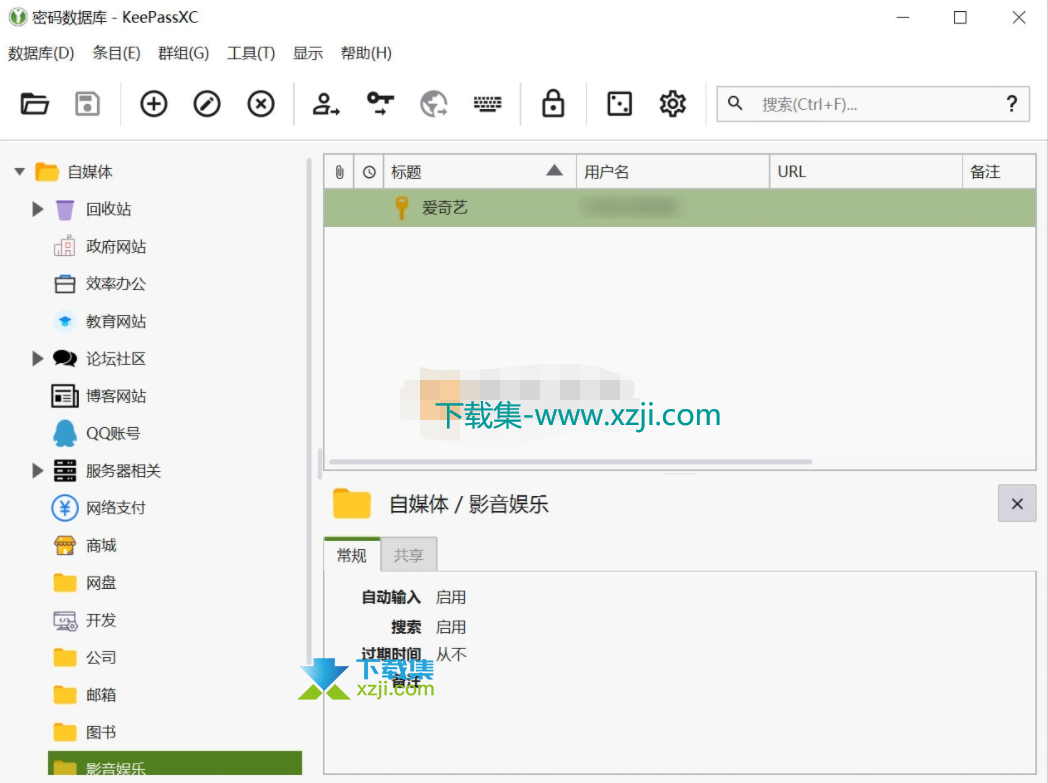Click the KeePassXC title bar logo

(x=17, y=17)
